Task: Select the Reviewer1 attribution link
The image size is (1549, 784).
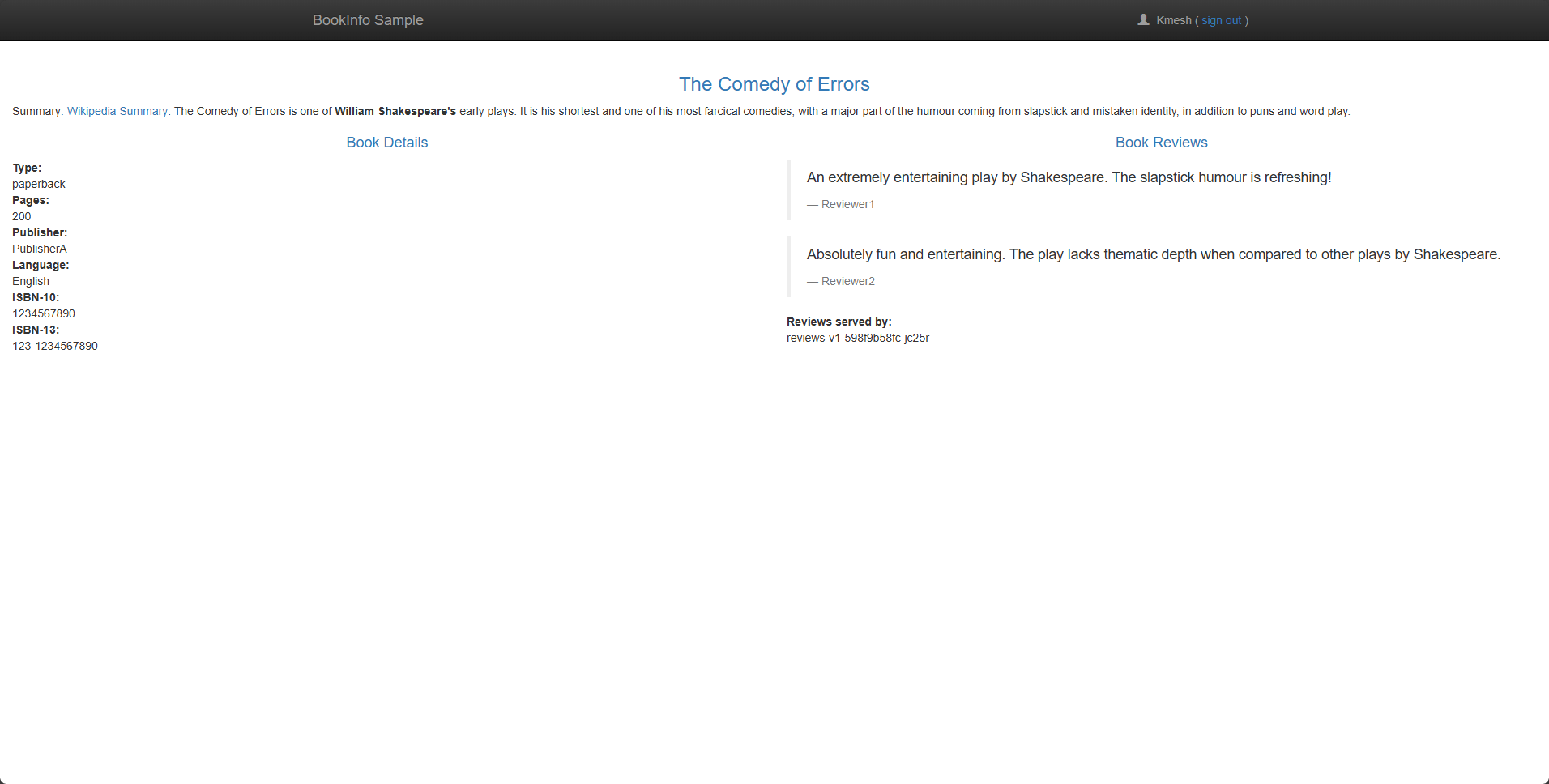Action: click(848, 204)
